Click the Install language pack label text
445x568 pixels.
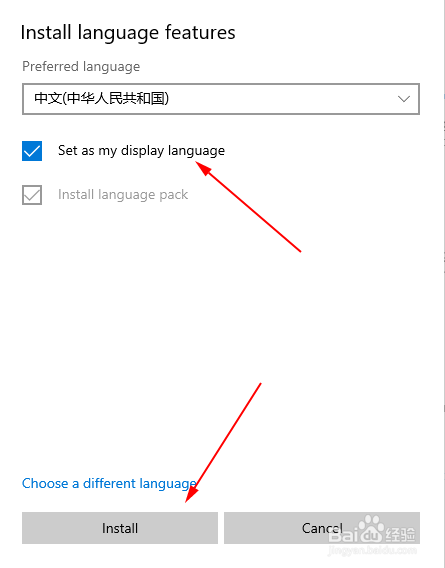[123, 195]
